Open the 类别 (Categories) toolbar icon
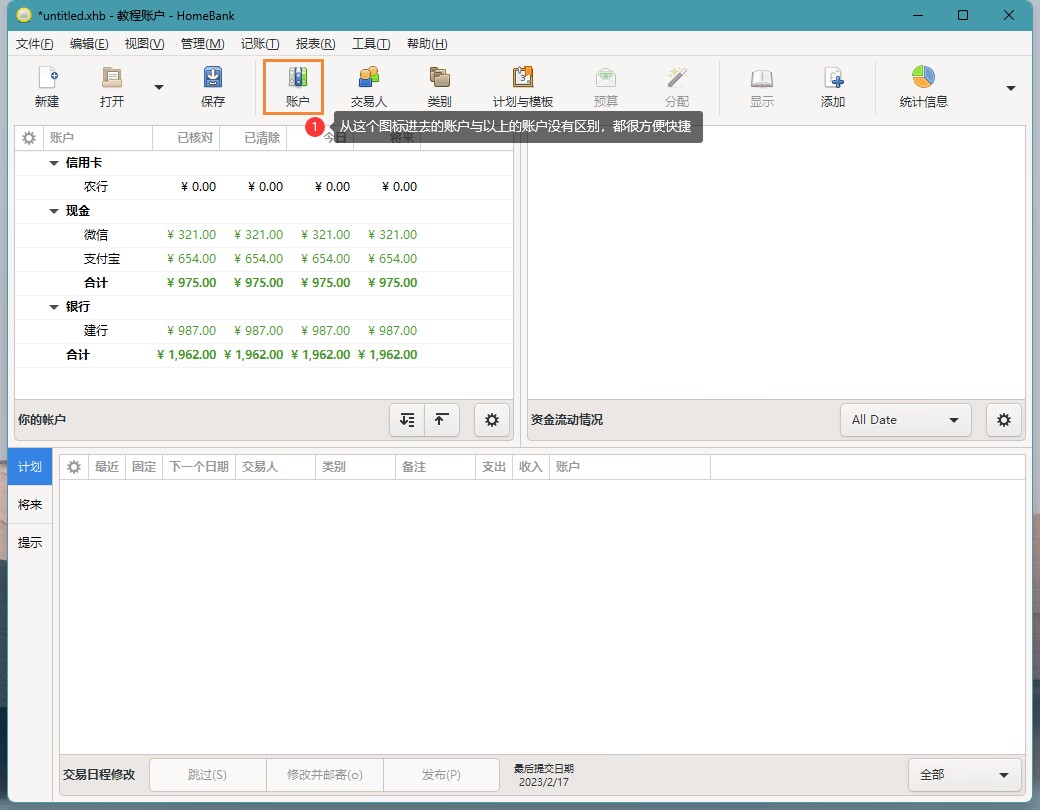Viewport: 1040px width, 810px height. point(439,79)
